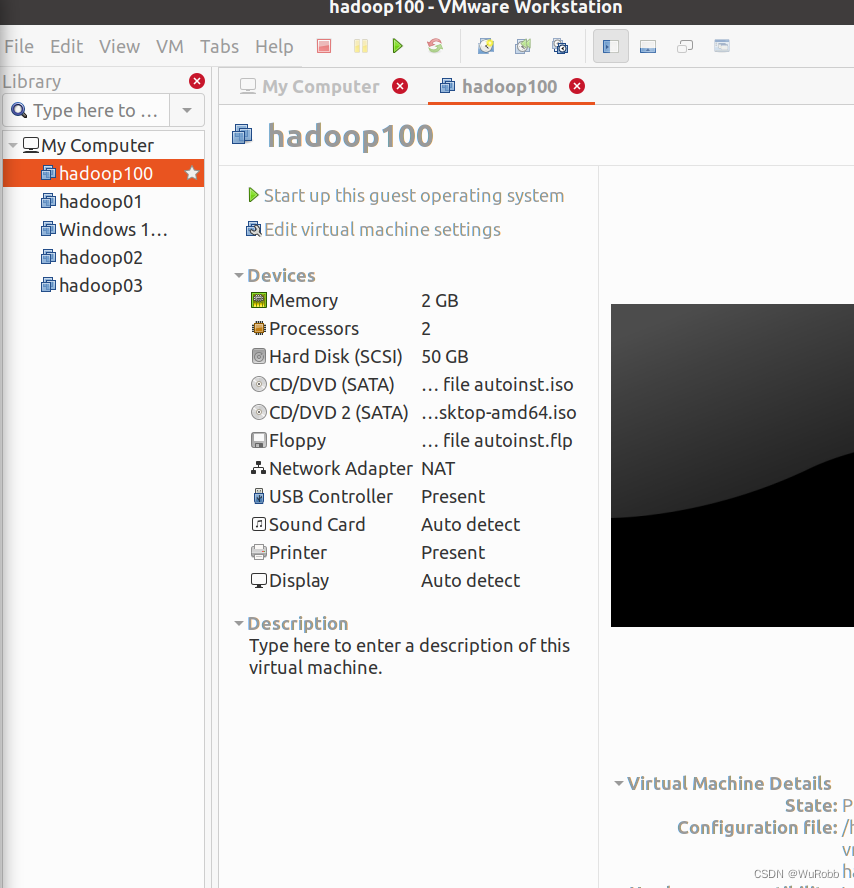
Task: Open the Edit menu
Action: tap(66, 46)
